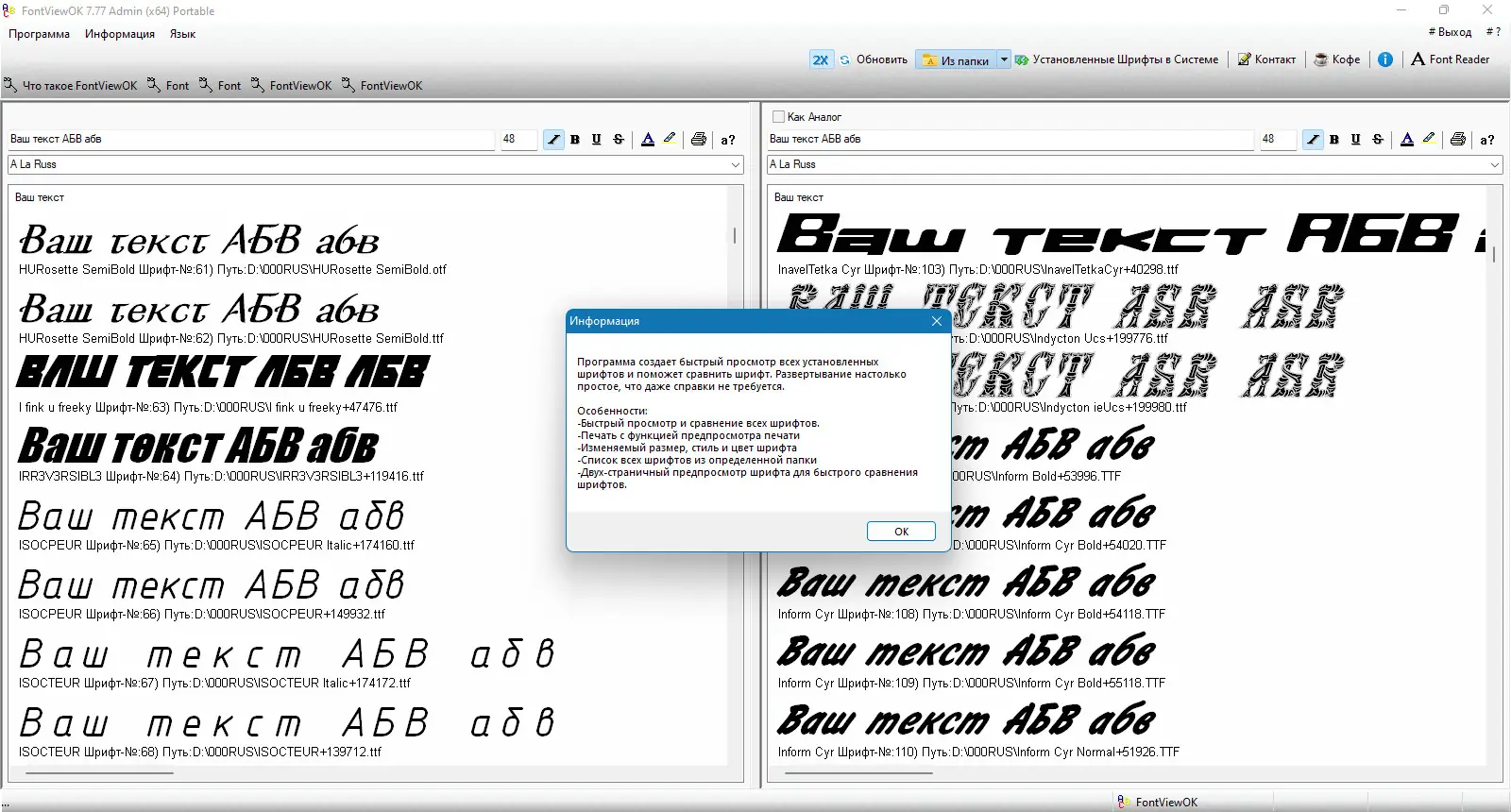Select the ISOCPEUR Шрифт-№:66 caption
The height and width of the screenshot is (812, 1511).
click(x=202, y=615)
